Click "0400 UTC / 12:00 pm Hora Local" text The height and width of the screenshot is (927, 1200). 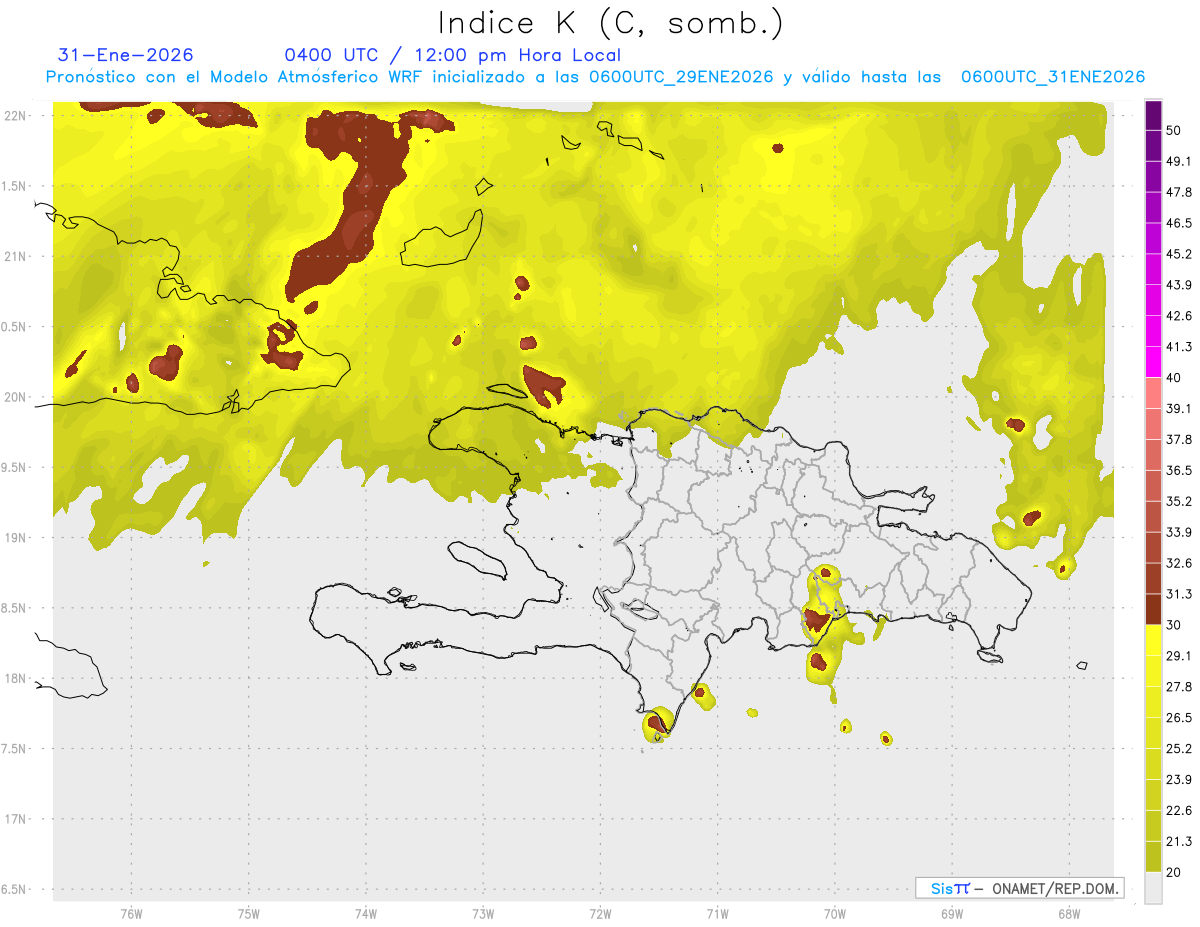453,56
